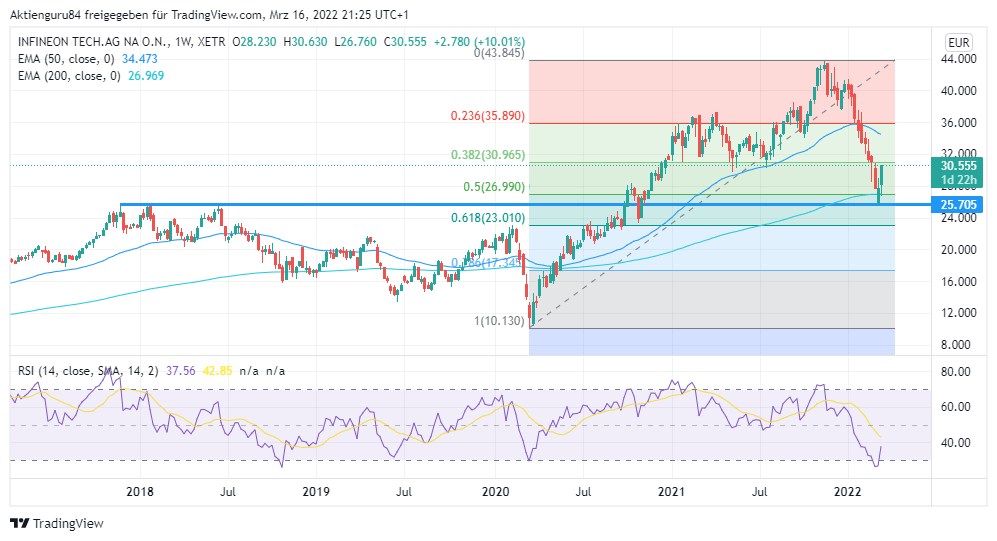Viewport: 997px width, 541px height.
Task: Click the EMA 50 value 34.473
Action: pyautogui.click(x=139, y=59)
